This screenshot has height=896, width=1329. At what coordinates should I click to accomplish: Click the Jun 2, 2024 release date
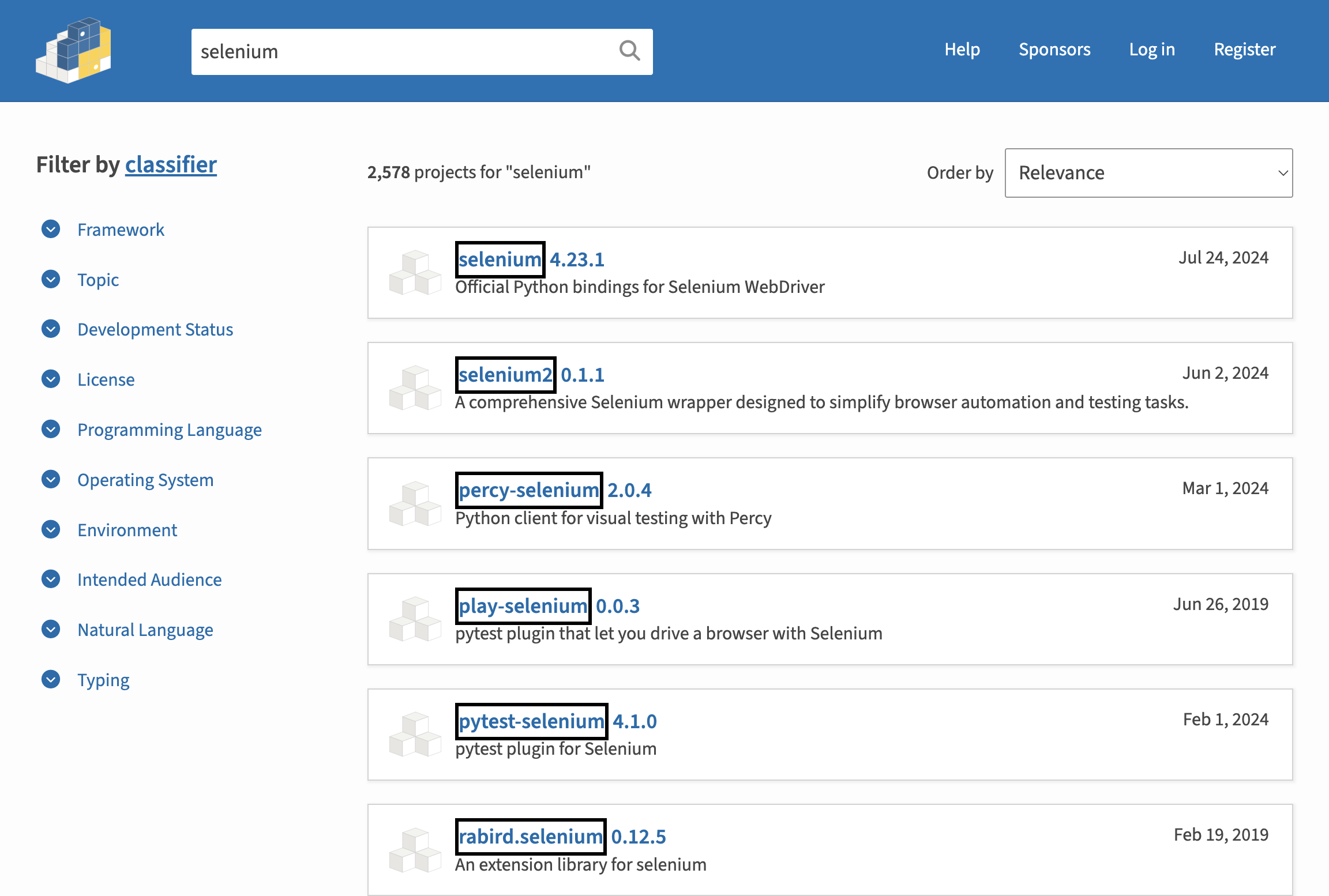coord(1226,373)
